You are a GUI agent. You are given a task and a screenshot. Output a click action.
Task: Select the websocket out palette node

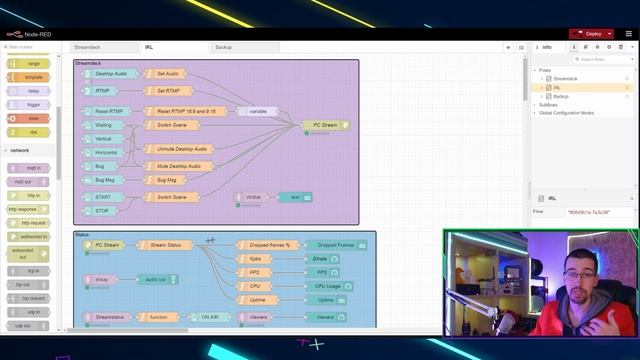point(28,254)
